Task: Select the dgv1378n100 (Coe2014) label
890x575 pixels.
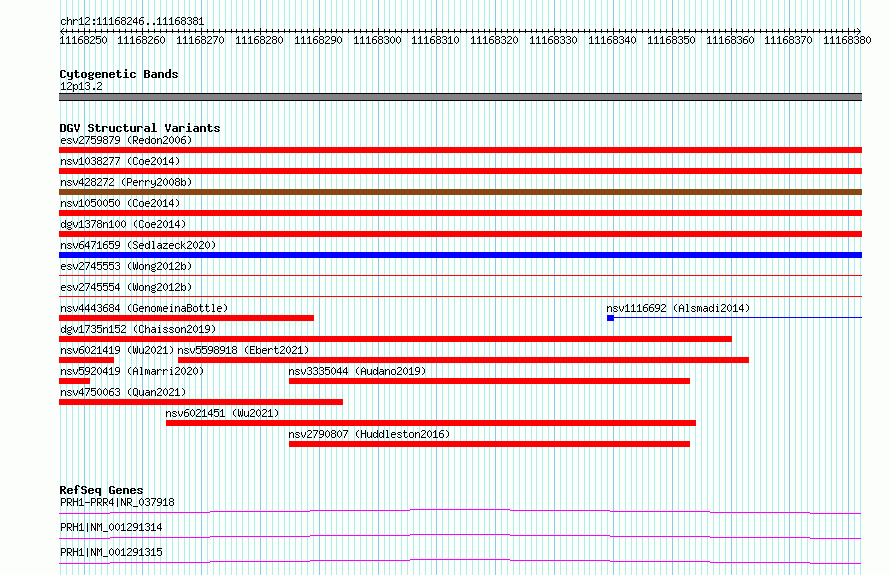Action: (x=123, y=224)
